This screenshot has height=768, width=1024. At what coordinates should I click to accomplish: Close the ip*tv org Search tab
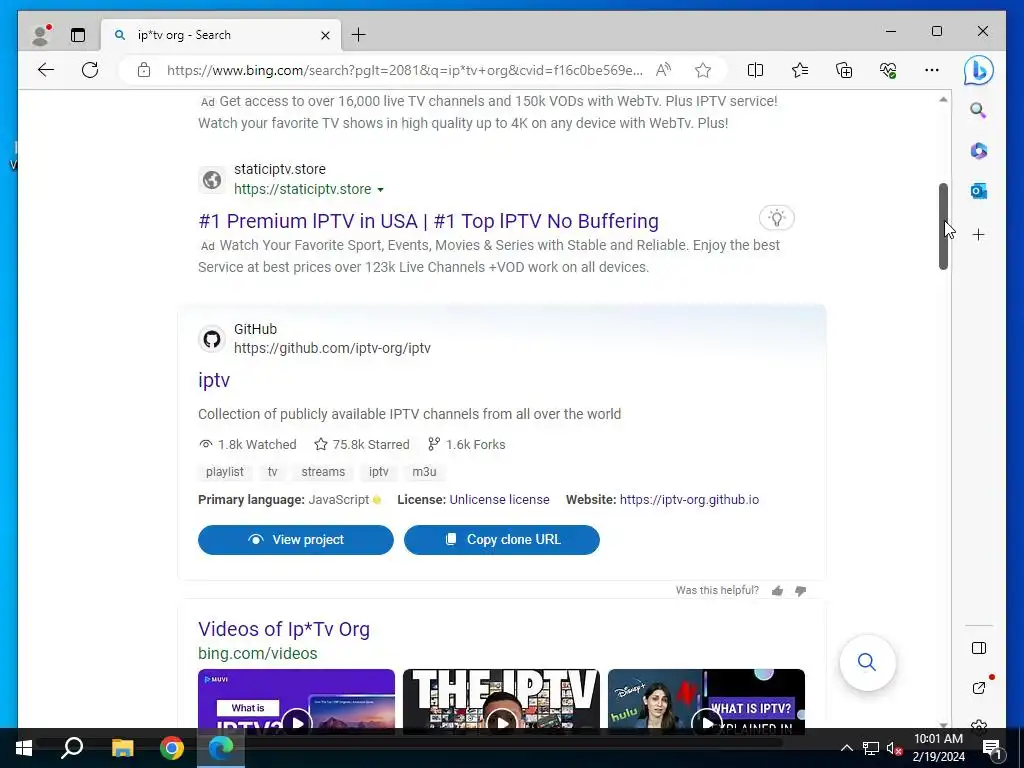click(325, 35)
